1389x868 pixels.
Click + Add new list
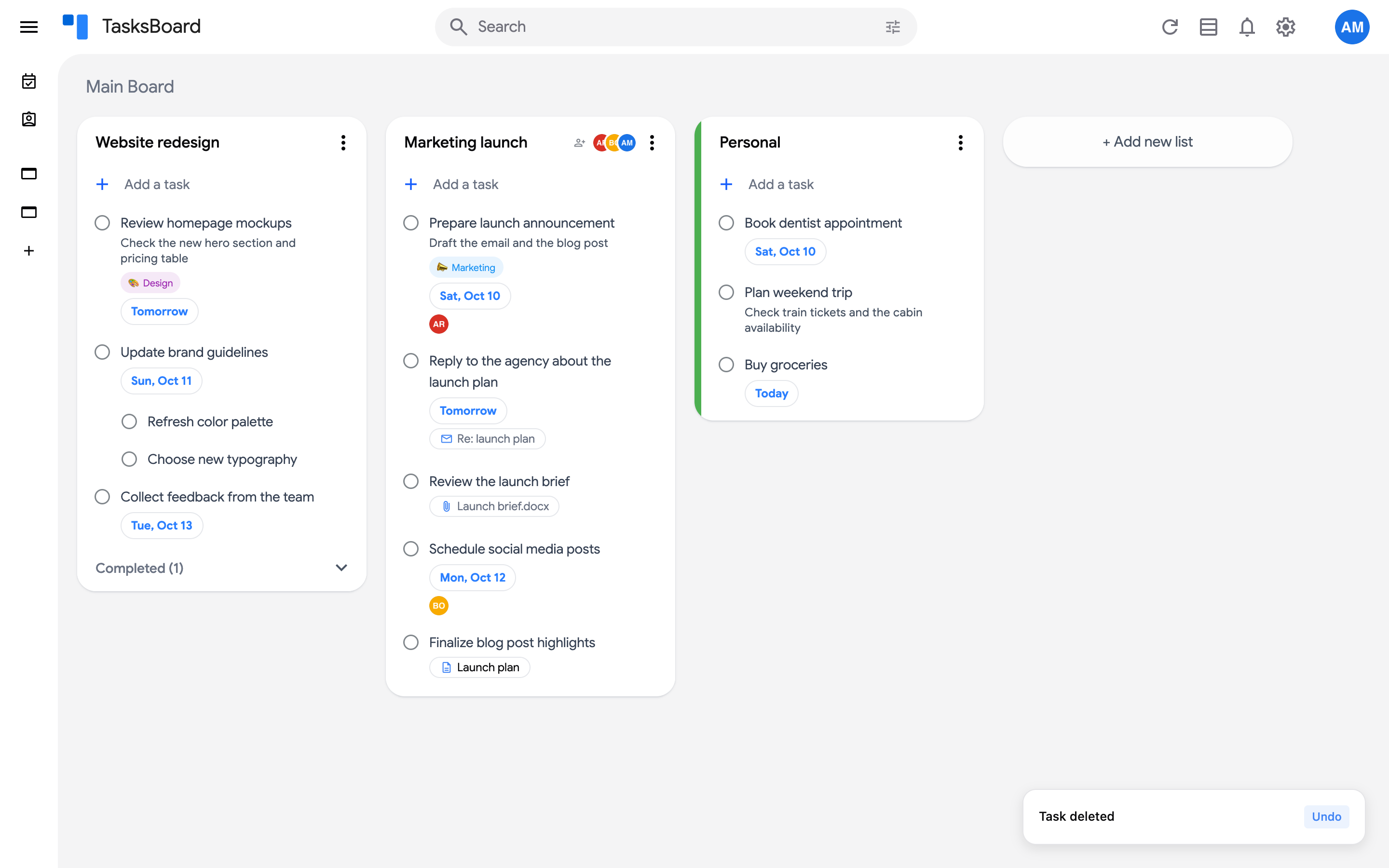pyautogui.click(x=1147, y=142)
